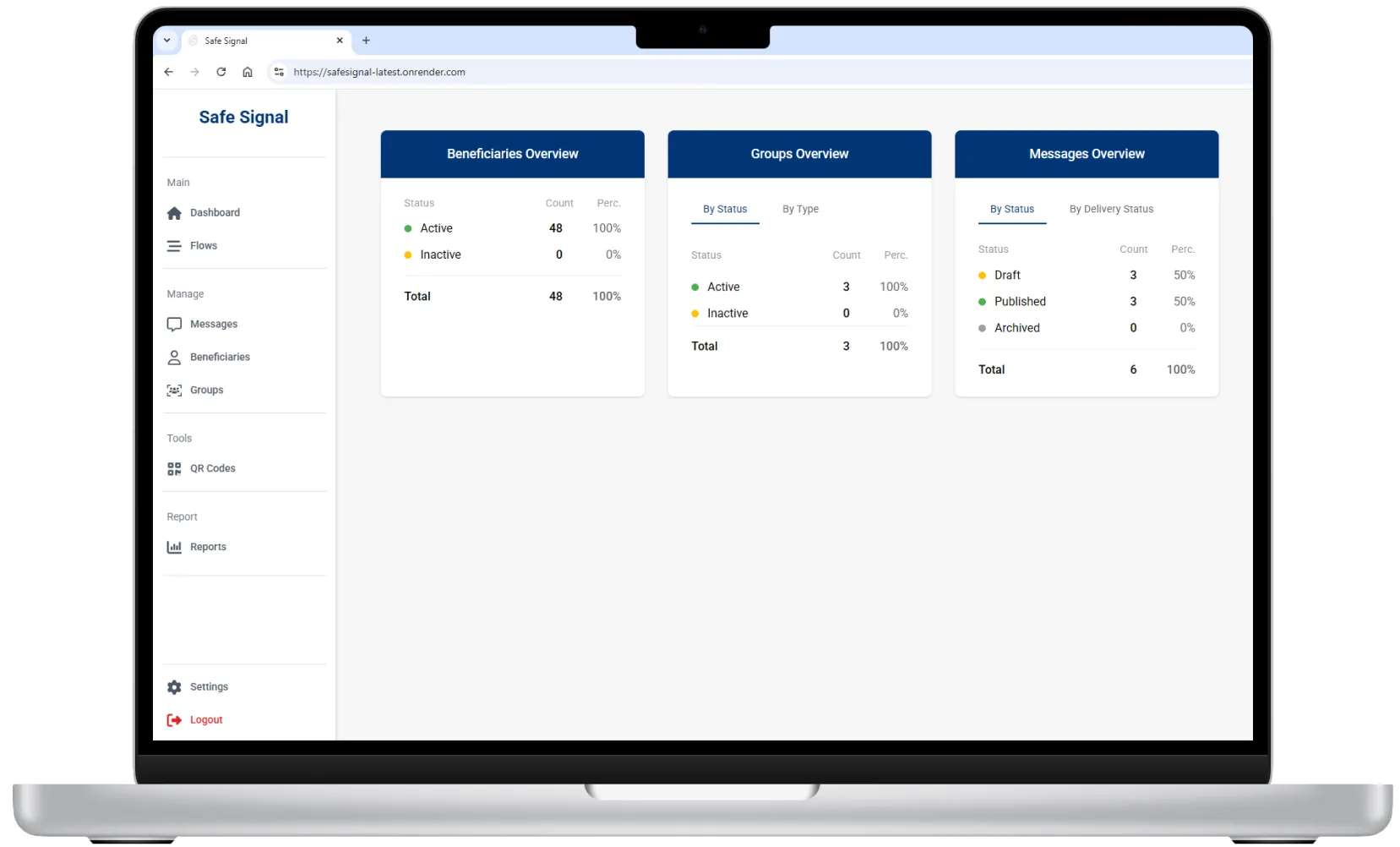The width and height of the screenshot is (1400, 847).
Task: Click the Logout text link
Action: coord(206,720)
